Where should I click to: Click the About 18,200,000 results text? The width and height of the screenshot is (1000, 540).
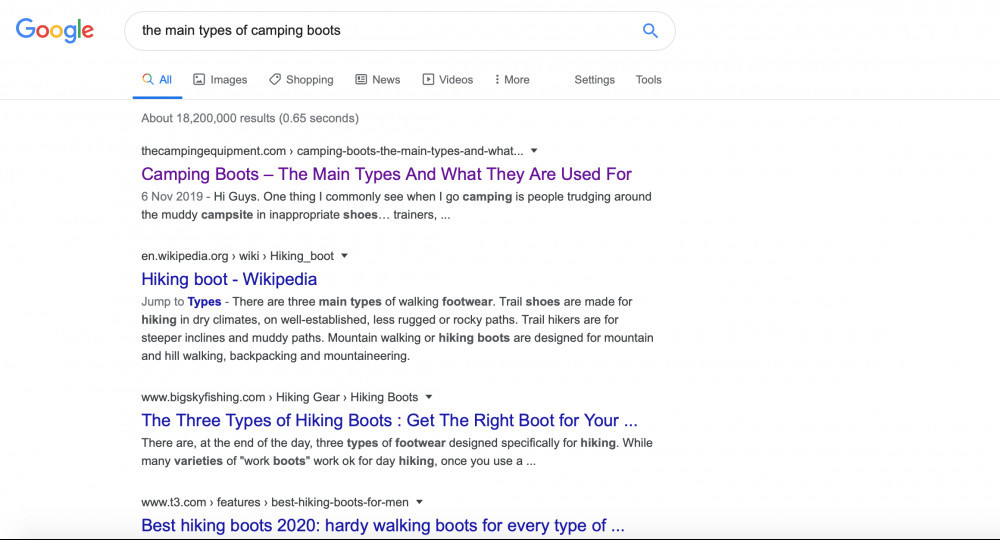tap(250, 118)
